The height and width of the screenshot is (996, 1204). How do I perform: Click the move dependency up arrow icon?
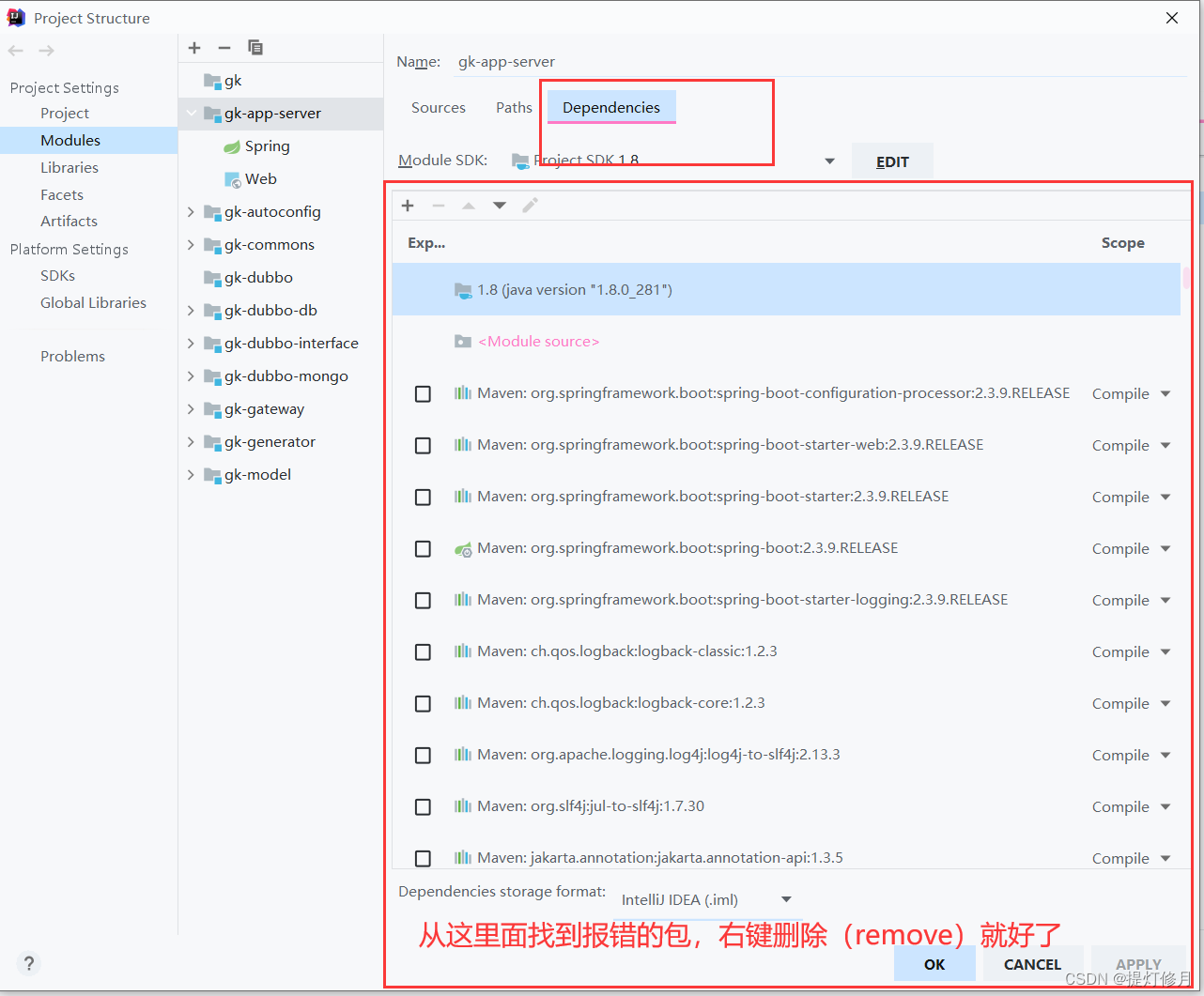[x=469, y=205]
